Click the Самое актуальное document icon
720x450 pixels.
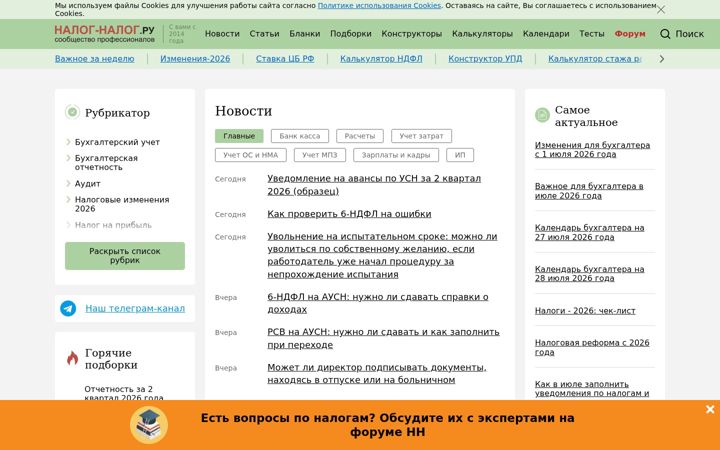coord(542,115)
